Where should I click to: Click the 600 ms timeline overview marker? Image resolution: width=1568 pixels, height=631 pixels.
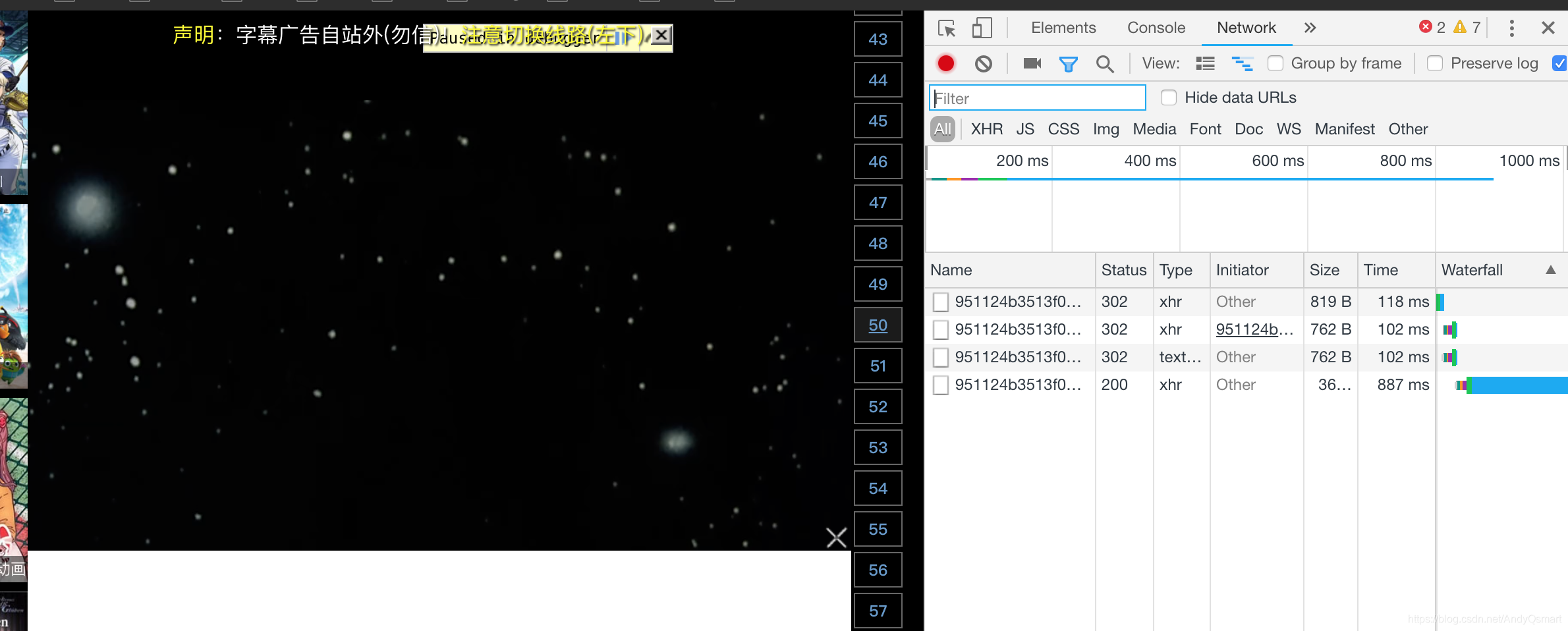(1277, 161)
